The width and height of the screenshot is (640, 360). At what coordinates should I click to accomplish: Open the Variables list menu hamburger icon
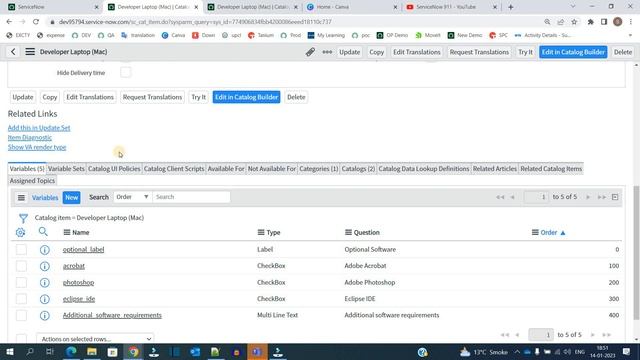tap(21, 198)
